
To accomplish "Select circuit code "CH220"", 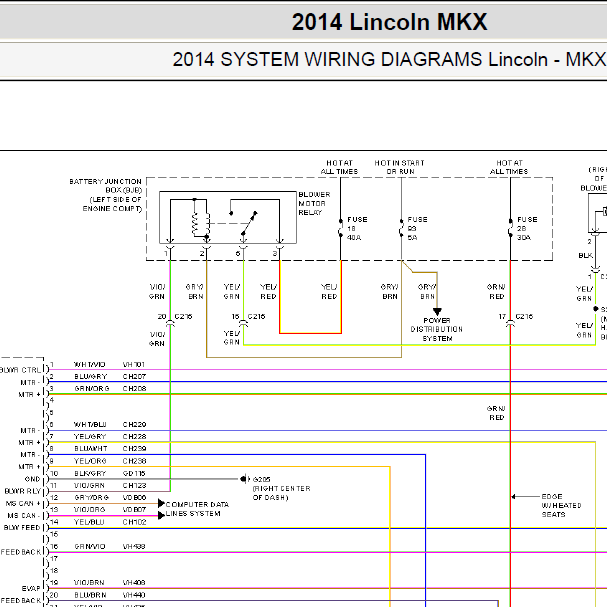I will tap(134, 425).
